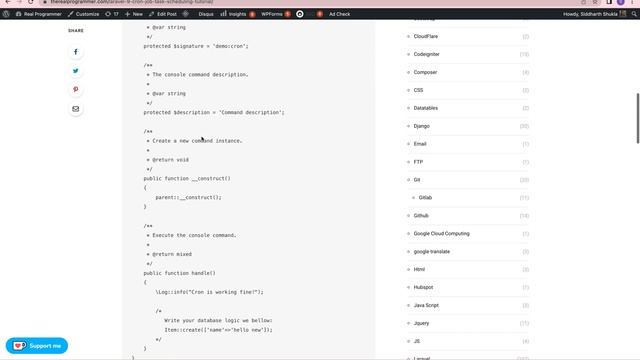Click the 'Item::create' code line
Image resolution: width=640 pixels, height=360 pixels.
pyautogui.click(x=218, y=330)
